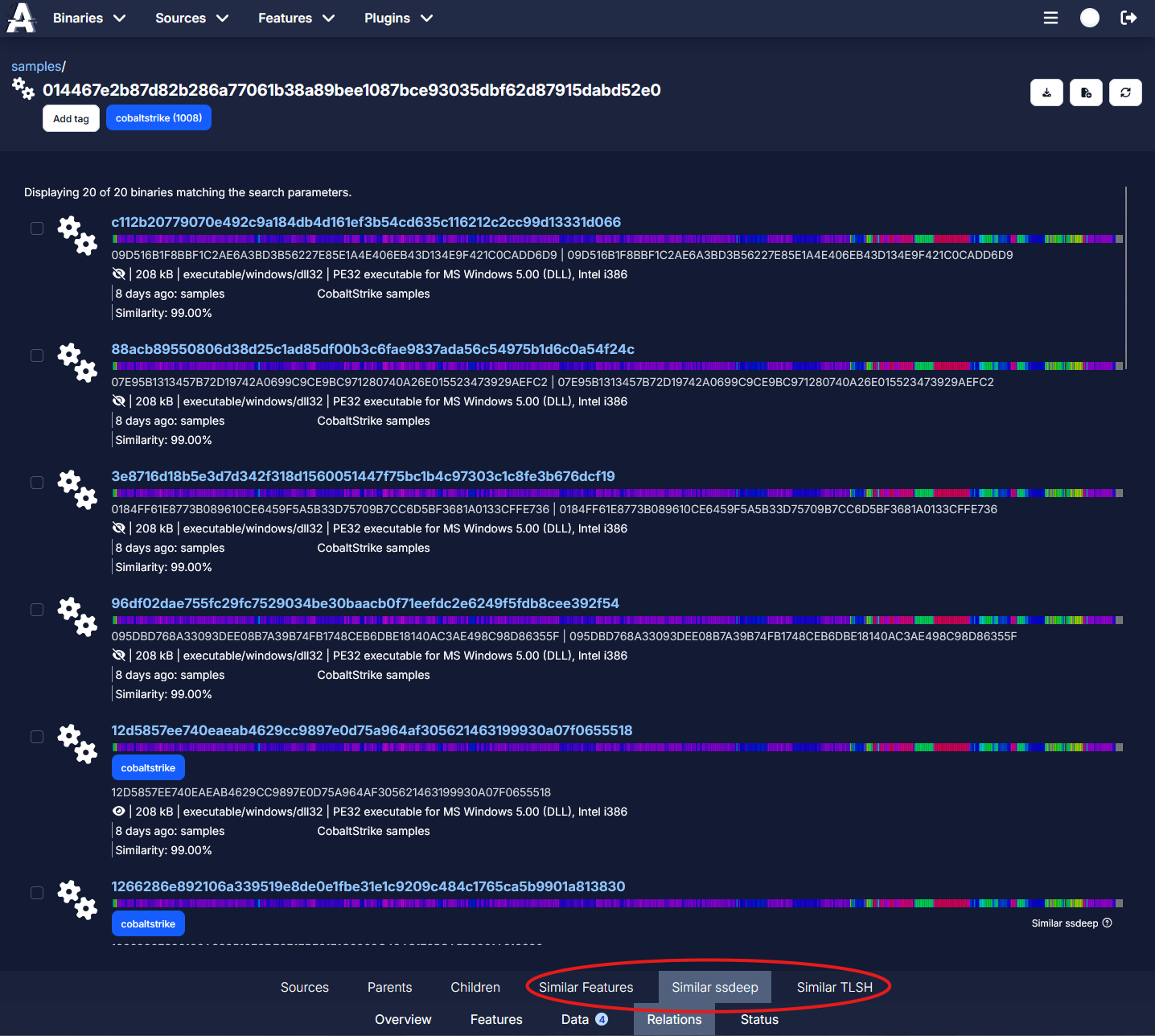
Task: Check the checkbox next to sample 88acb89550
Action: [37, 356]
